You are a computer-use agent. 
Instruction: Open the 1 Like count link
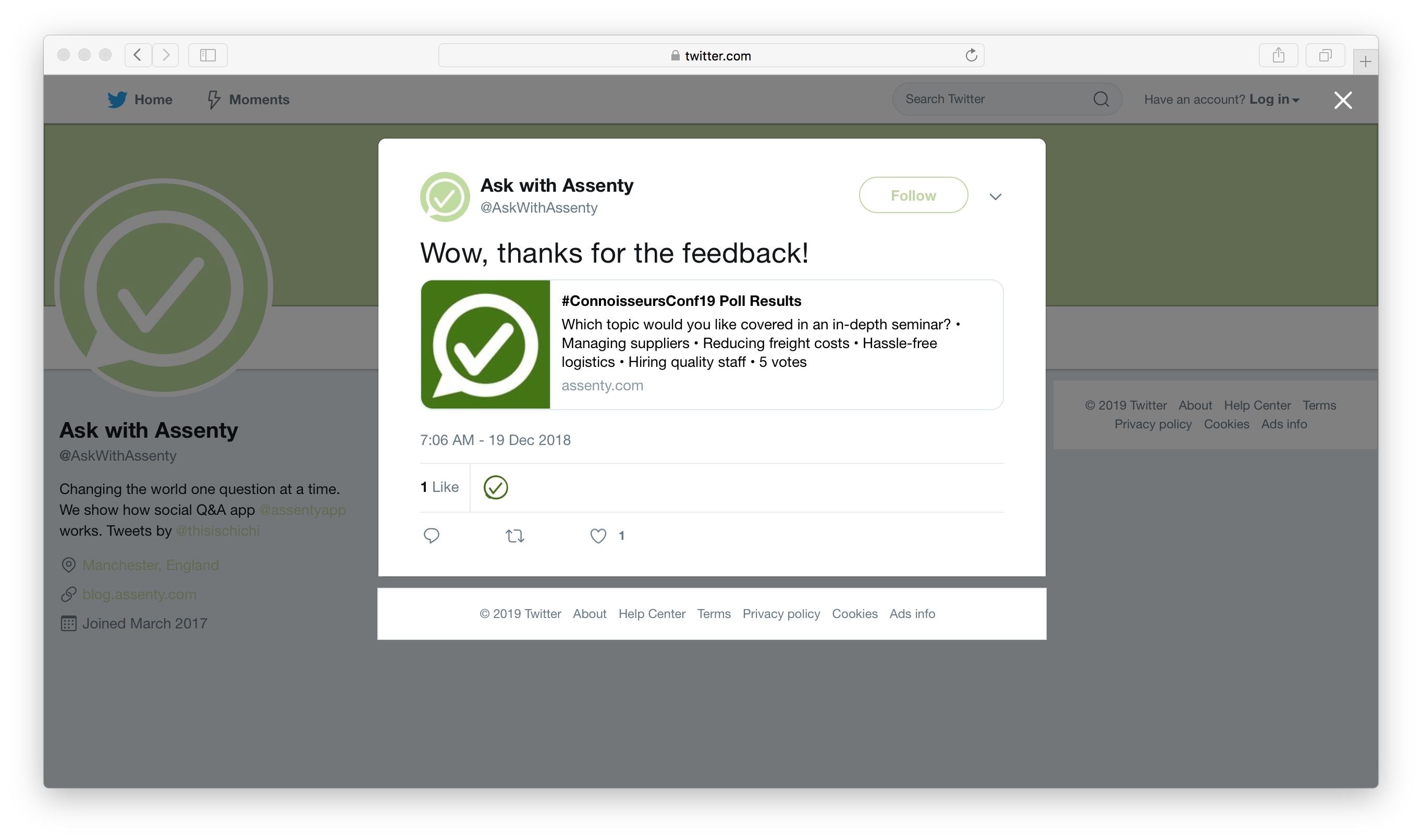pos(439,487)
